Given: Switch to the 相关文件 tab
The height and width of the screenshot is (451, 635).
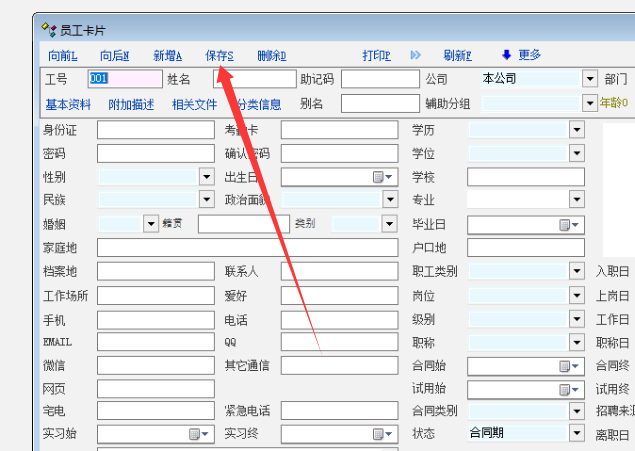Looking at the screenshot, I should [194, 104].
